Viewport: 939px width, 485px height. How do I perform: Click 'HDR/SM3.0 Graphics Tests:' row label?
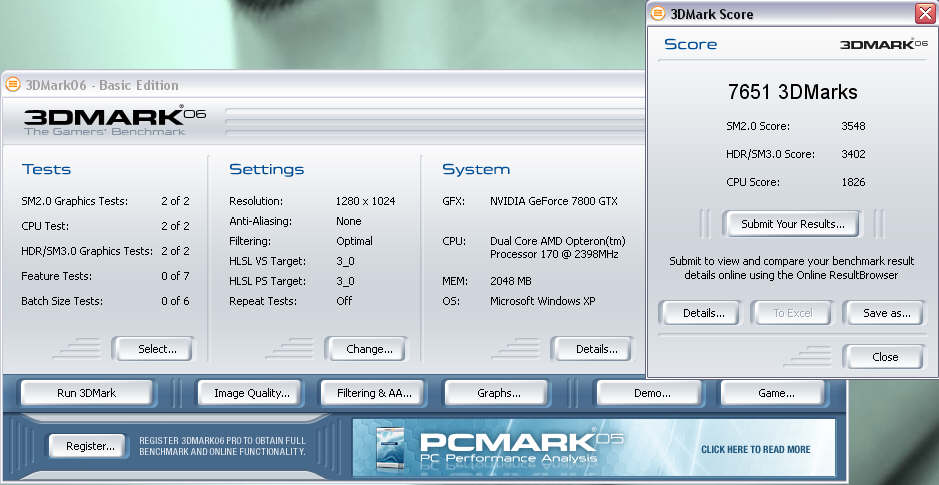(87, 251)
